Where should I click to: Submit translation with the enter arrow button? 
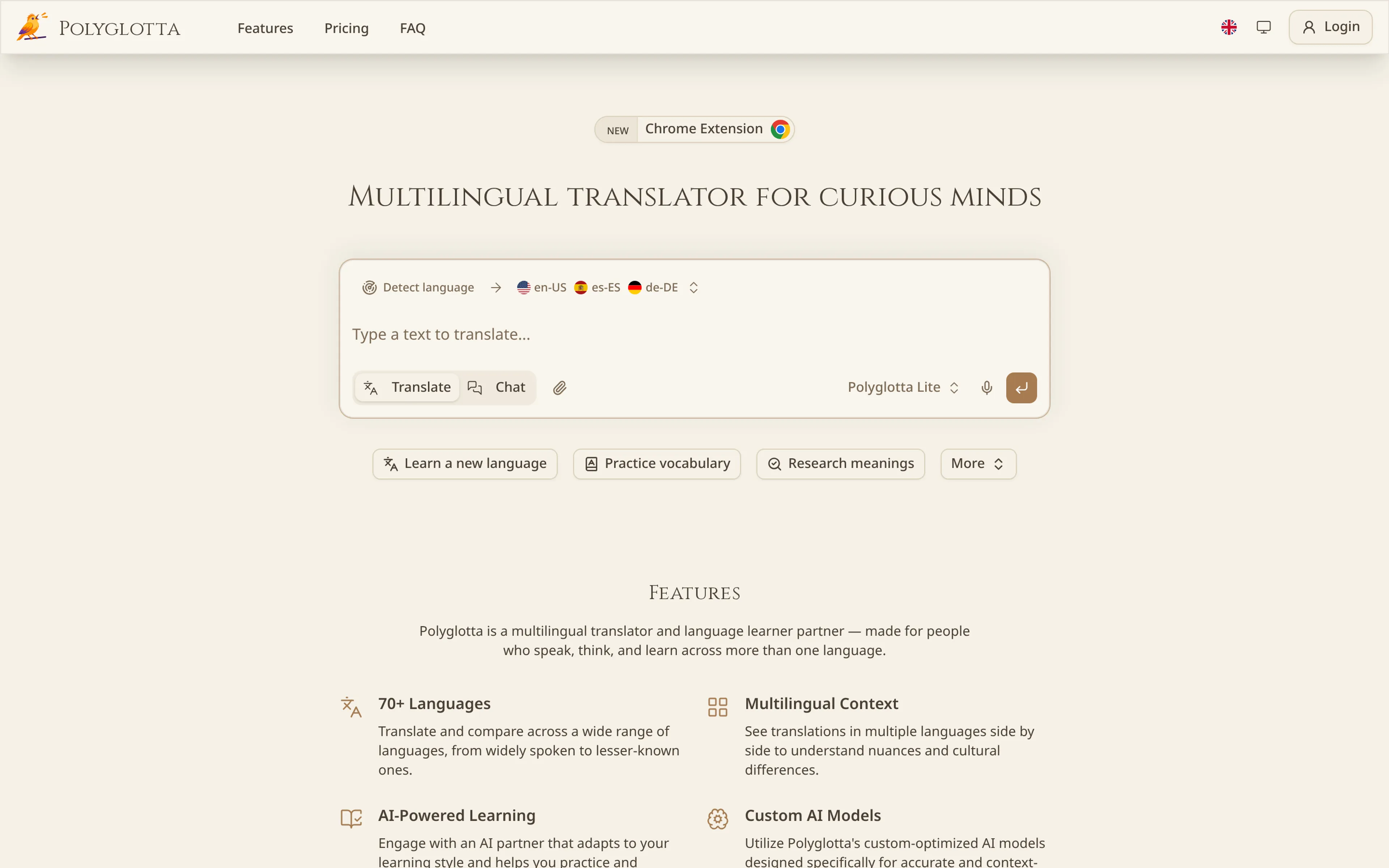point(1021,388)
